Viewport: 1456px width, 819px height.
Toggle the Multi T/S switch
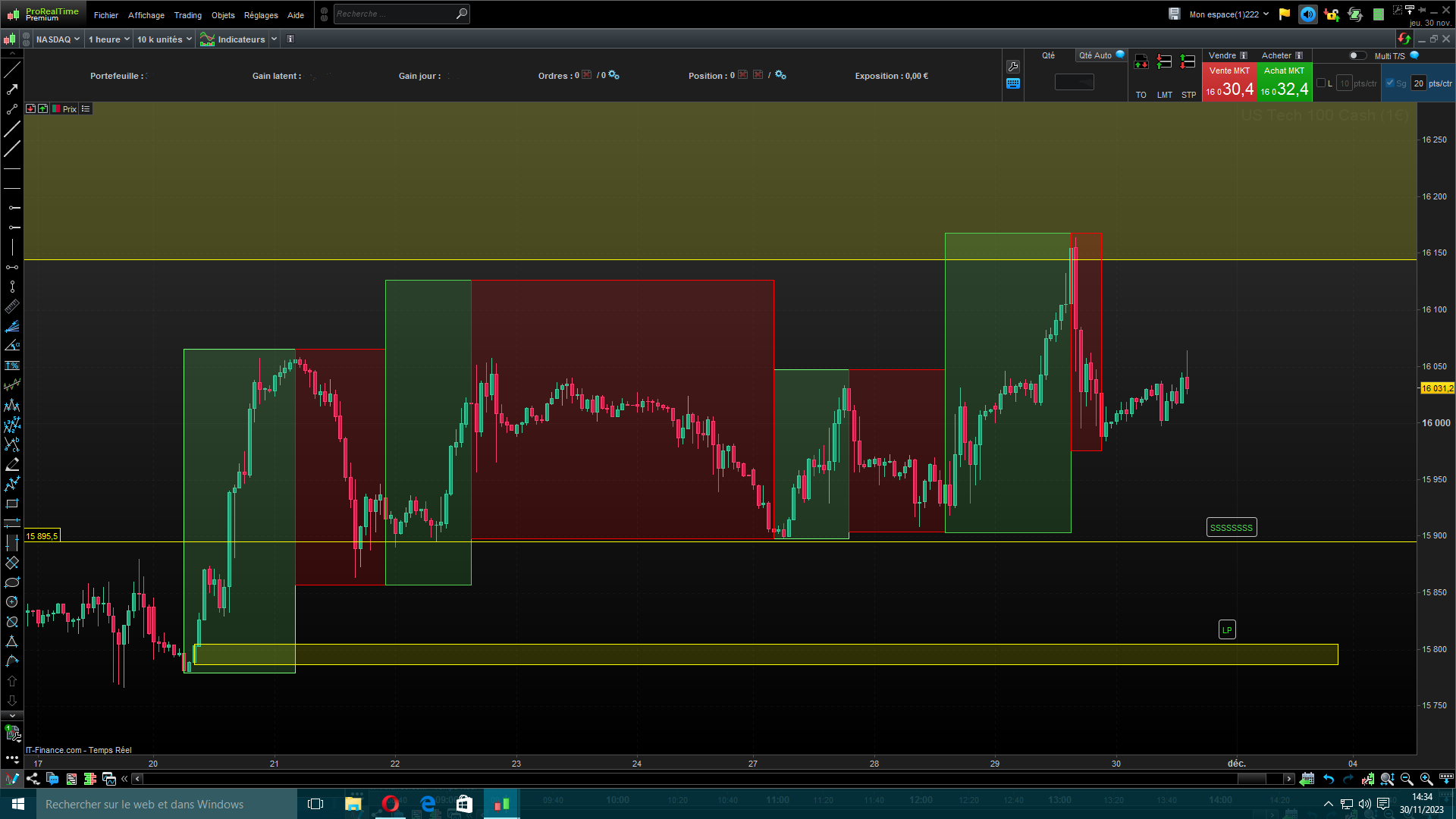tap(1357, 55)
